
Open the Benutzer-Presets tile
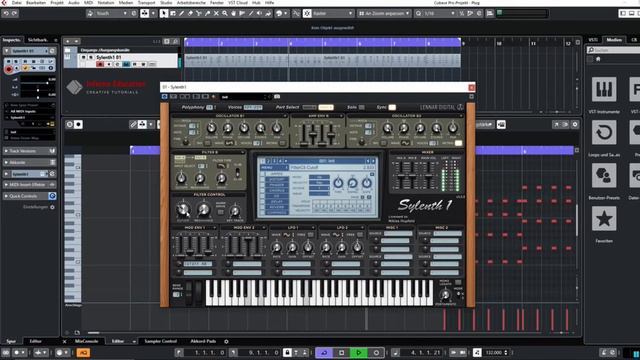coord(604,176)
